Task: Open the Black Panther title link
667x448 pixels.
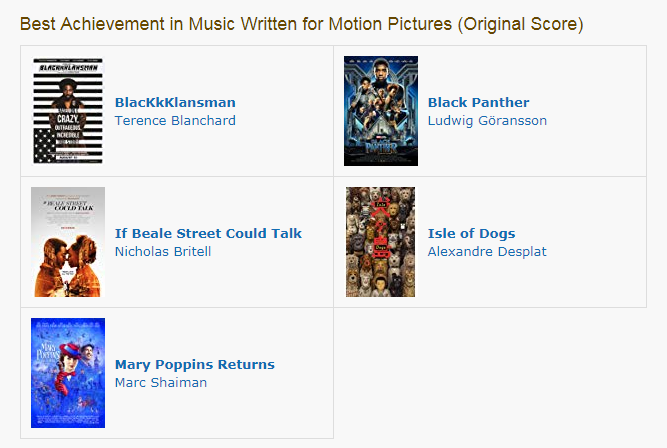Action: pos(479,103)
